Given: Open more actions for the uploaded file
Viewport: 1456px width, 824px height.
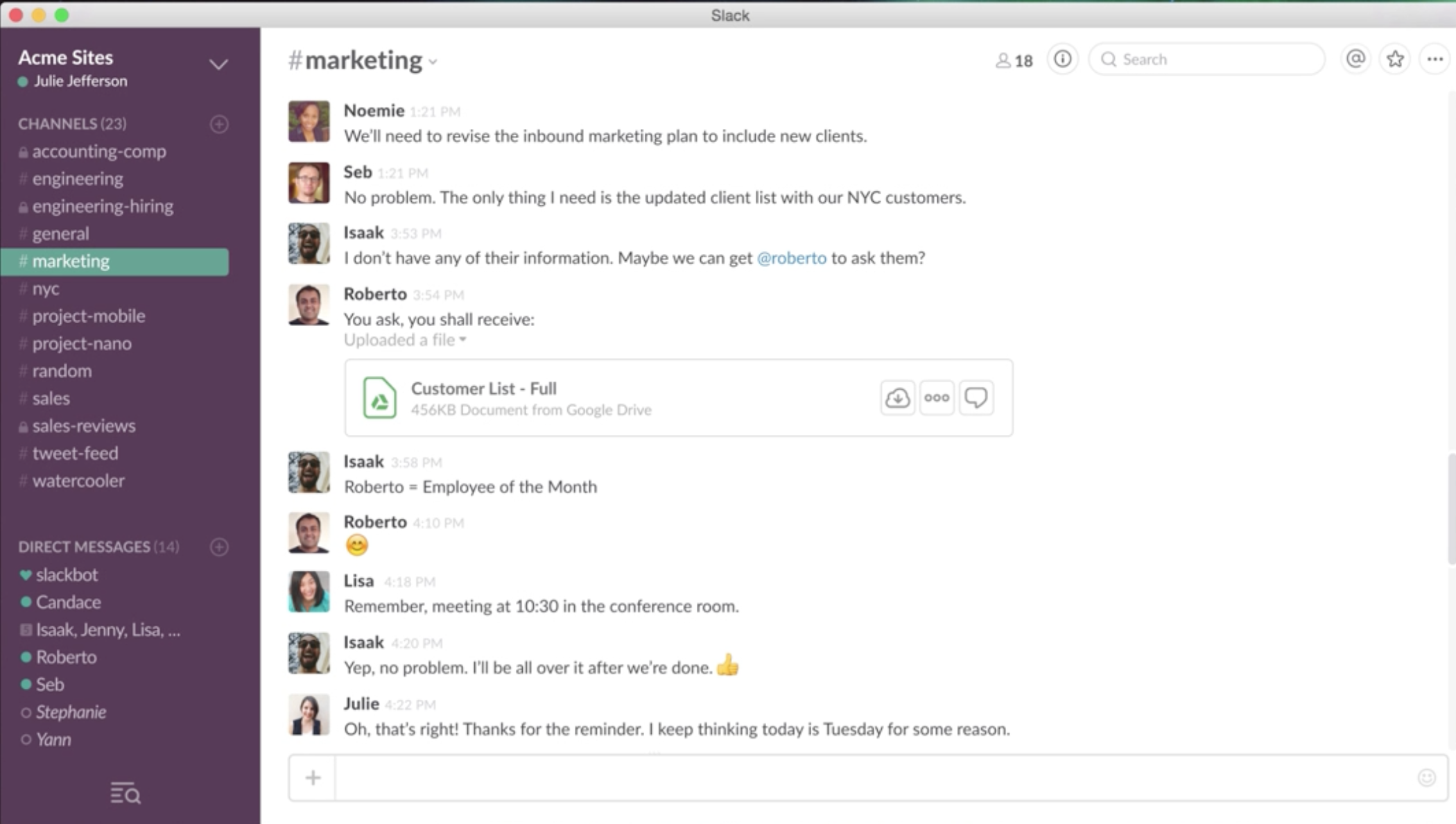Looking at the screenshot, I should pyautogui.click(x=937, y=397).
